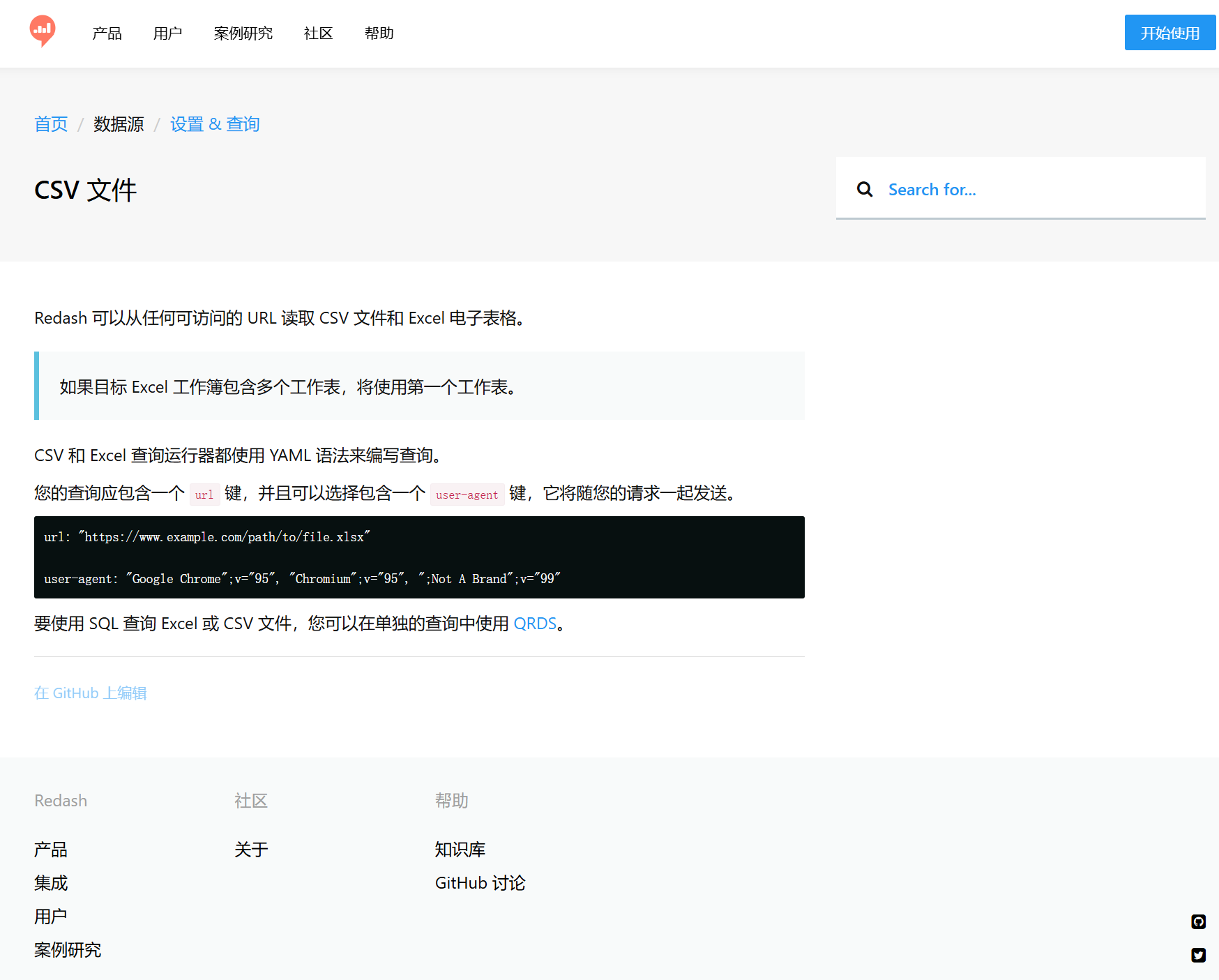
Task: Follow the QRDS link
Action: click(x=535, y=624)
